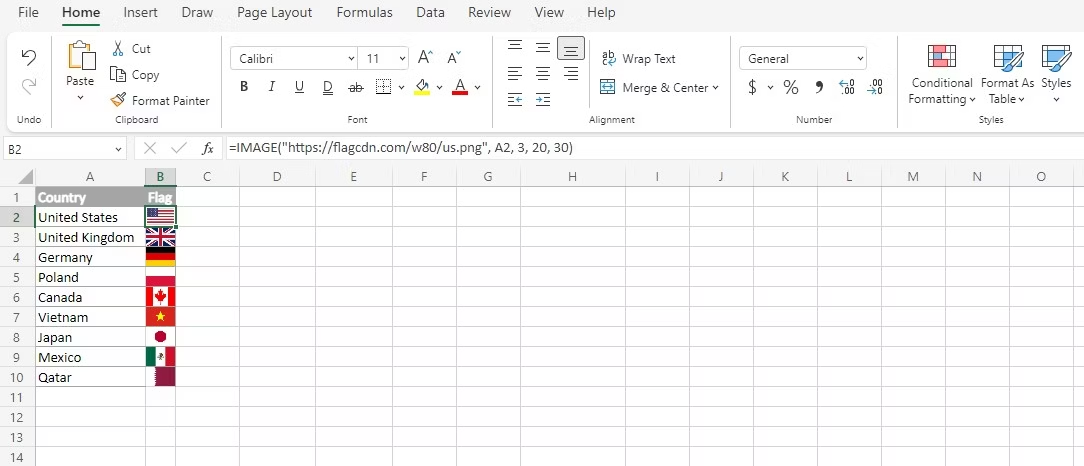The height and width of the screenshot is (466, 1084).
Task: Toggle underline formatting
Action: 299,87
